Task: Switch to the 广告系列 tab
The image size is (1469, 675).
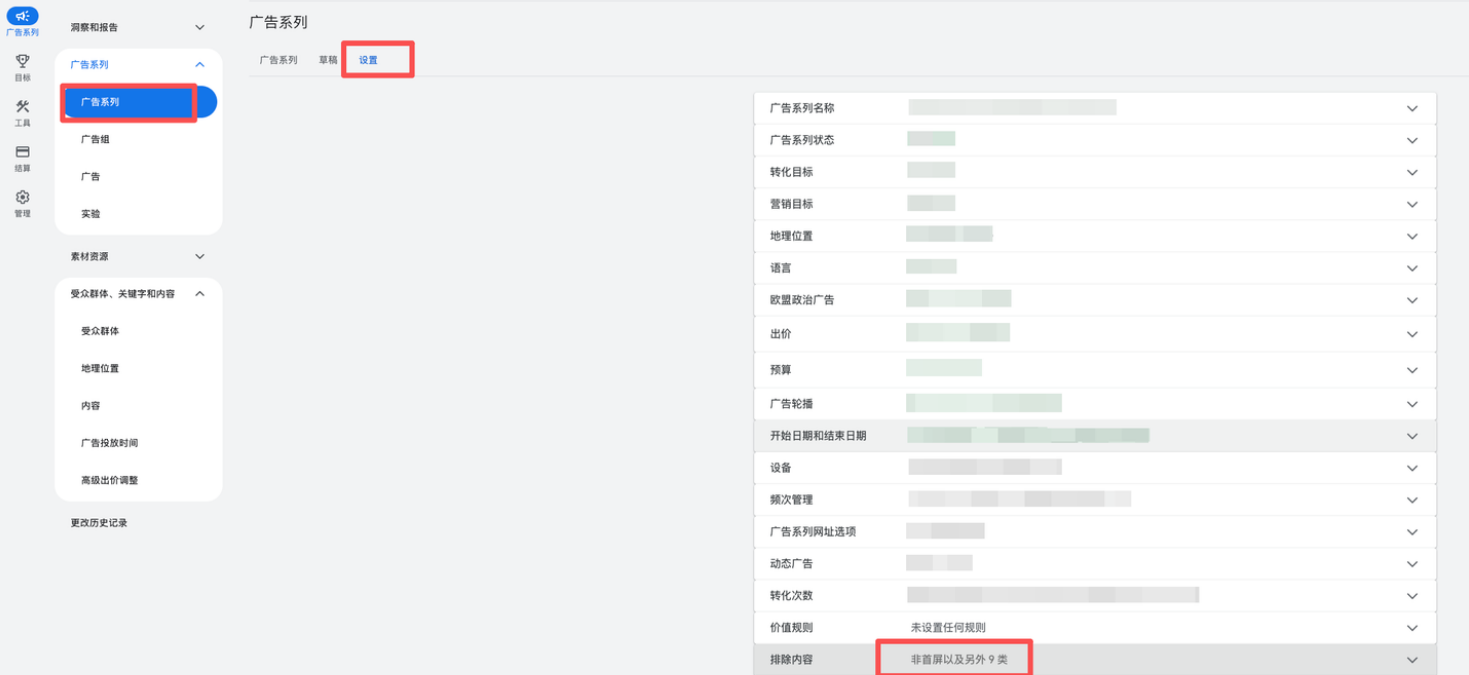Action: pyautogui.click(x=278, y=60)
